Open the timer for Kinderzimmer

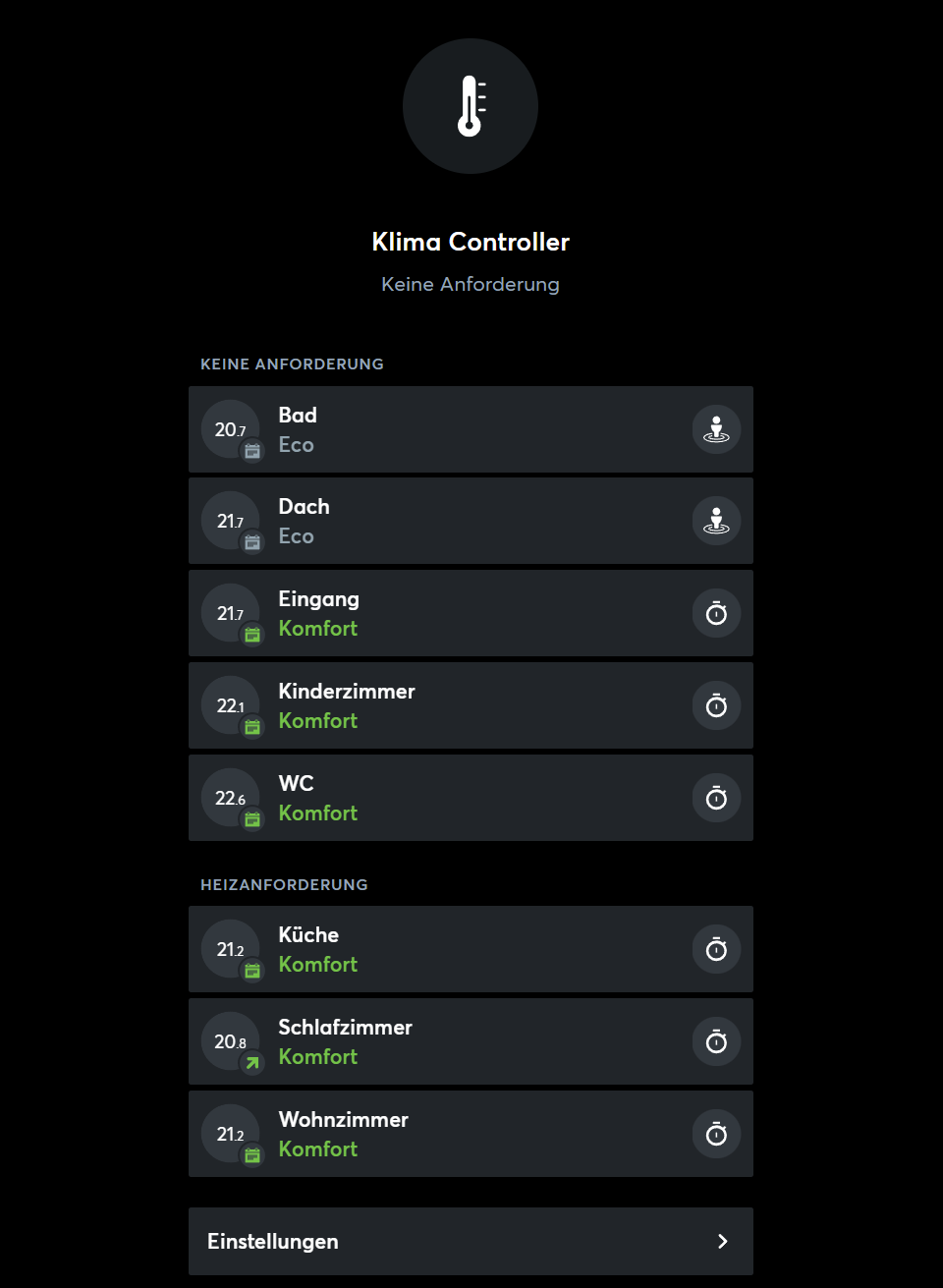pyautogui.click(x=716, y=705)
